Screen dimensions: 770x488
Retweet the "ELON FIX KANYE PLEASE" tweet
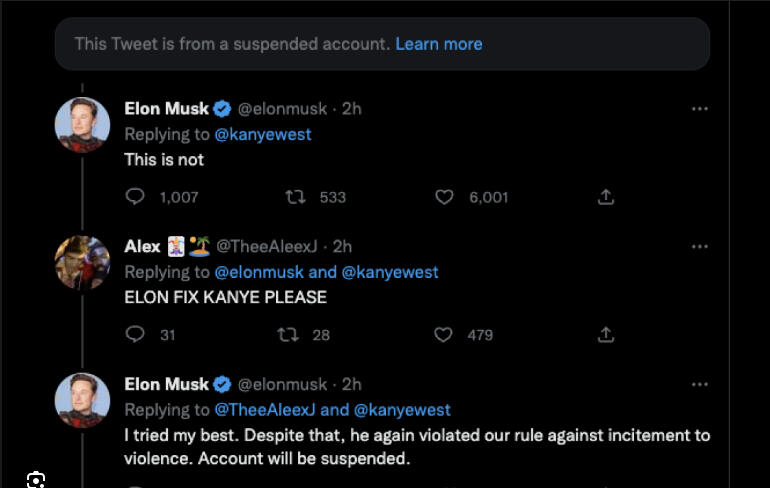pos(287,334)
